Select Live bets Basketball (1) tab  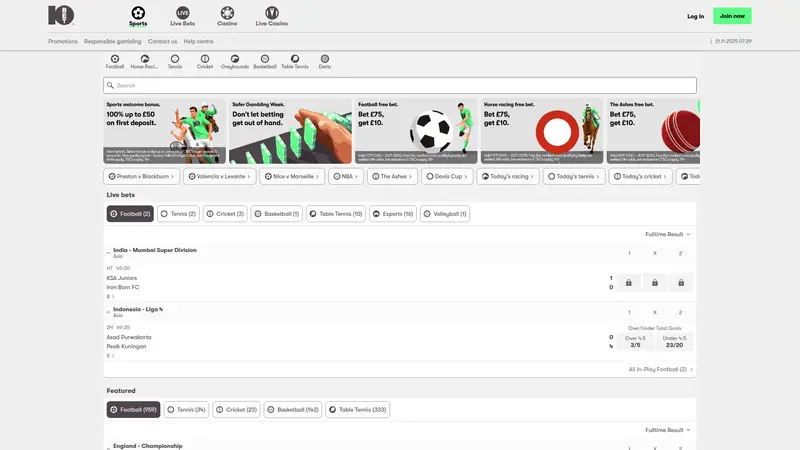pyautogui.click(x=277, y=214)
